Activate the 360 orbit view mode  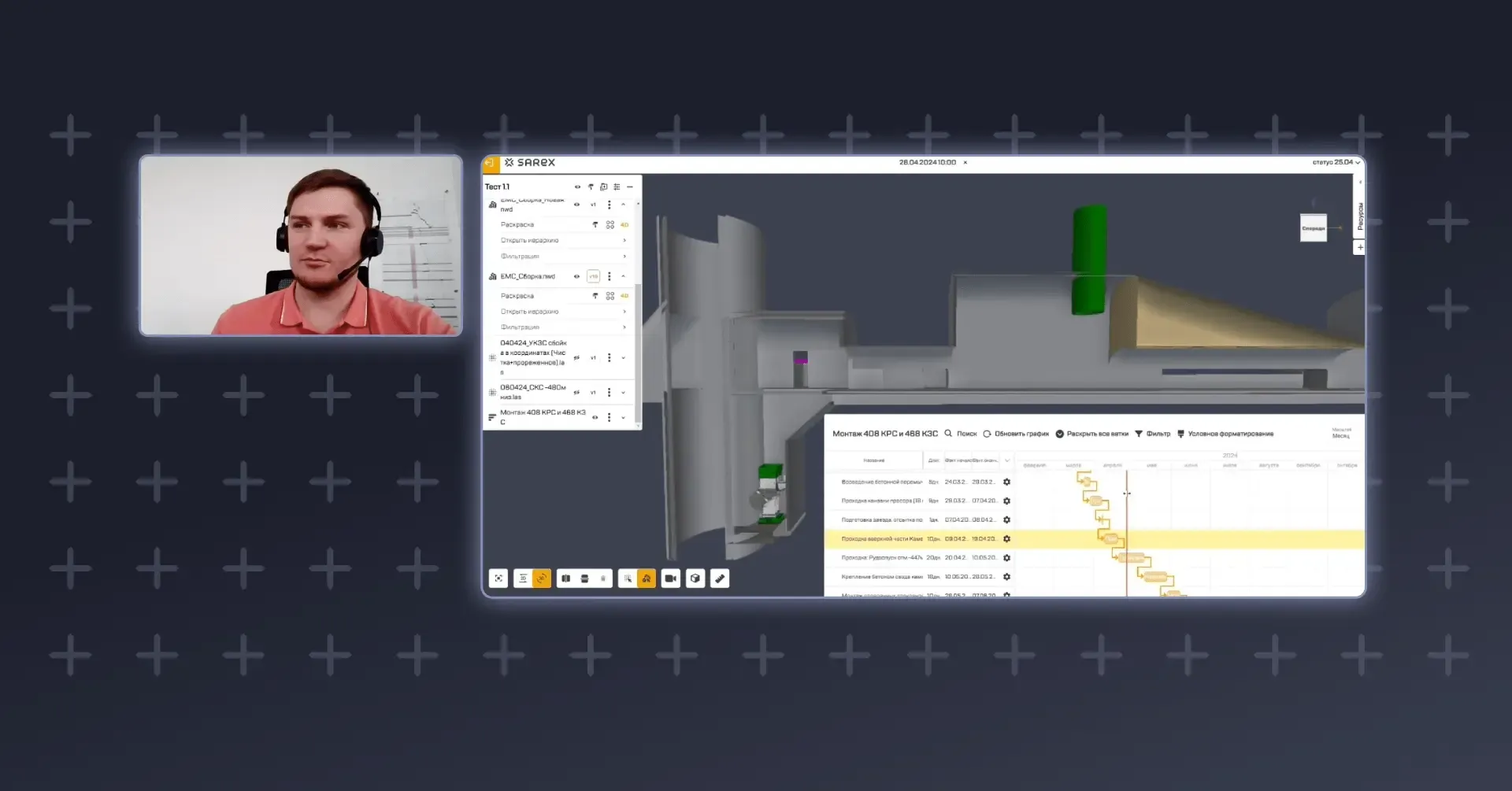[x=542, y=578]
